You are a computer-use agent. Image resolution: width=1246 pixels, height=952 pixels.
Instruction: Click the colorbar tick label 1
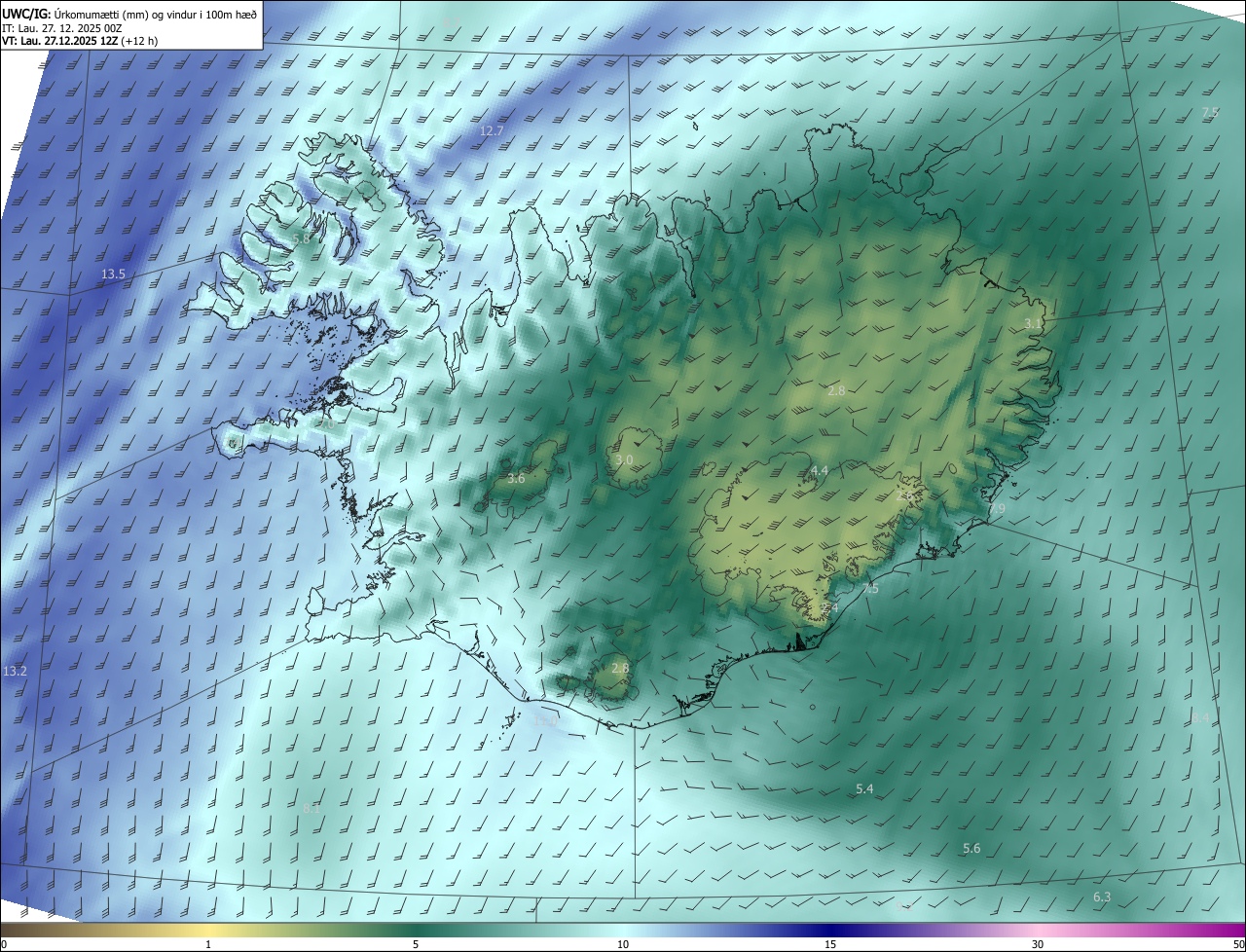[208, 944]
